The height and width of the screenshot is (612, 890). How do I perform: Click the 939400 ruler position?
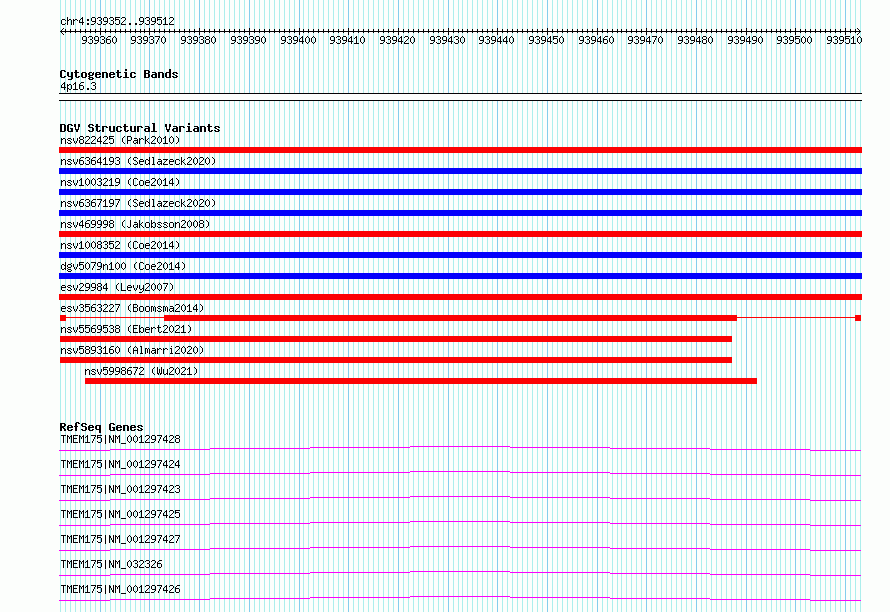point(298,40)
